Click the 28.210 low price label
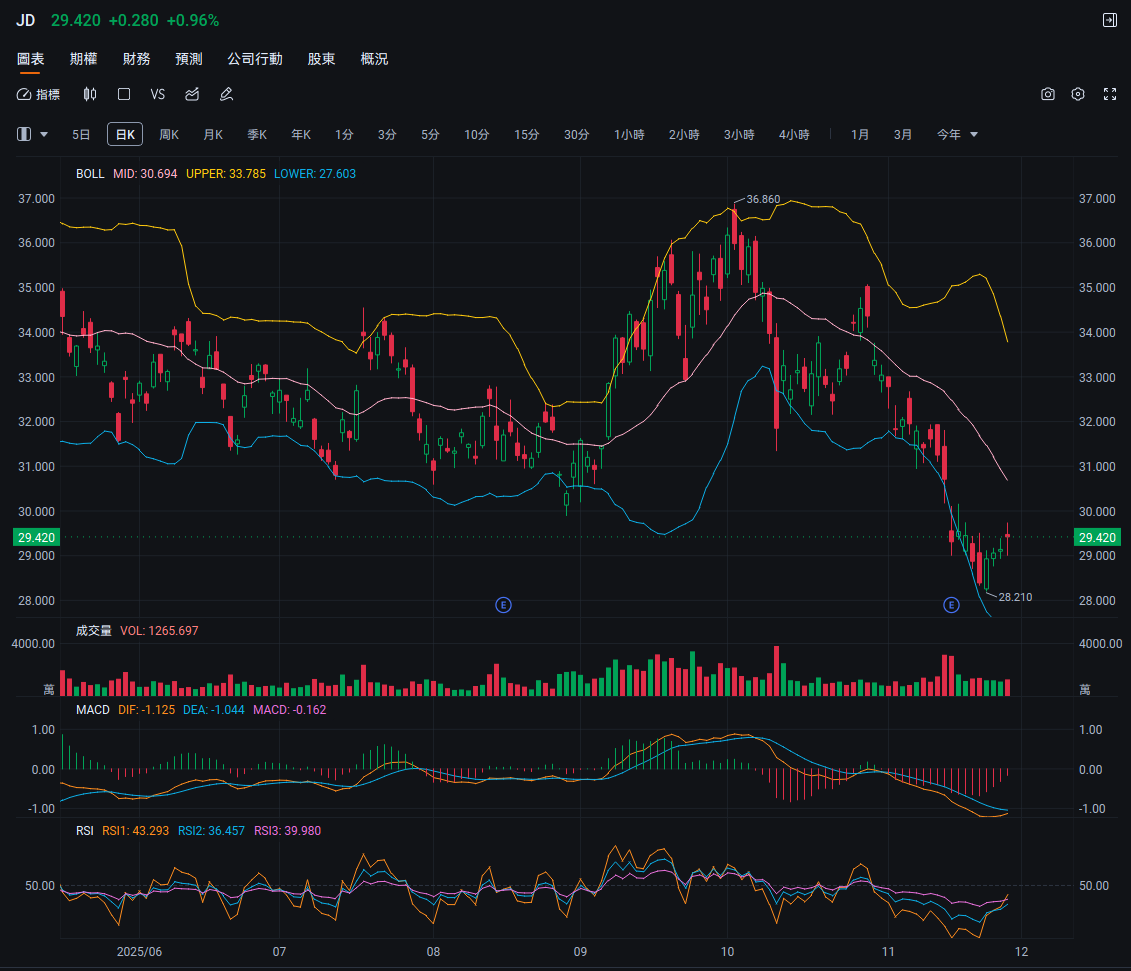 [1016, 597]
